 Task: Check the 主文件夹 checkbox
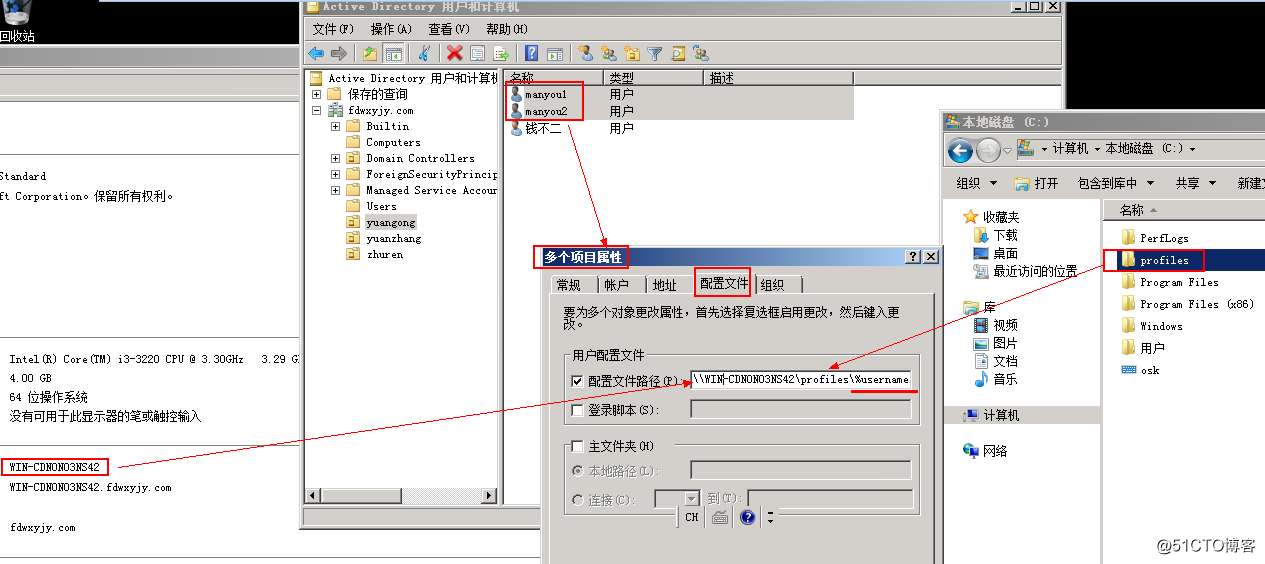tap(577, 446)
